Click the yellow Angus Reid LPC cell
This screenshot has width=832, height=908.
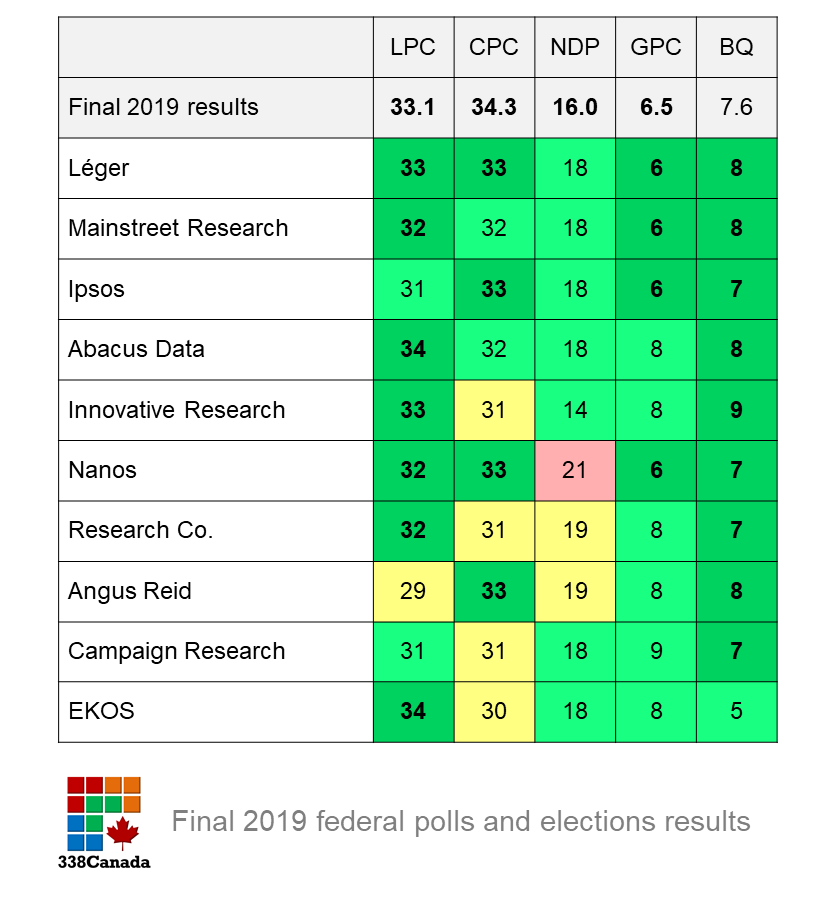tap(413, 591)
